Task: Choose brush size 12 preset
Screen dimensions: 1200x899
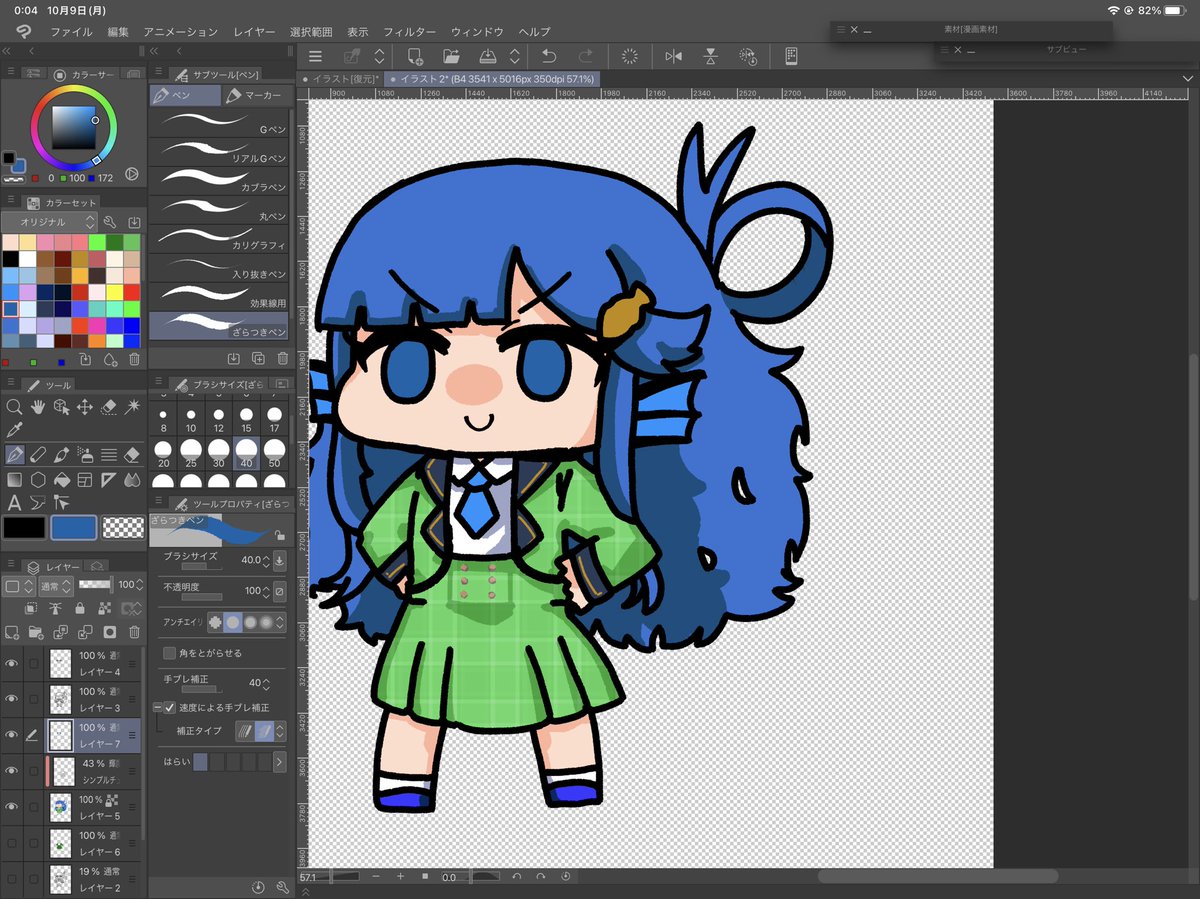Action: click(219, 419)
